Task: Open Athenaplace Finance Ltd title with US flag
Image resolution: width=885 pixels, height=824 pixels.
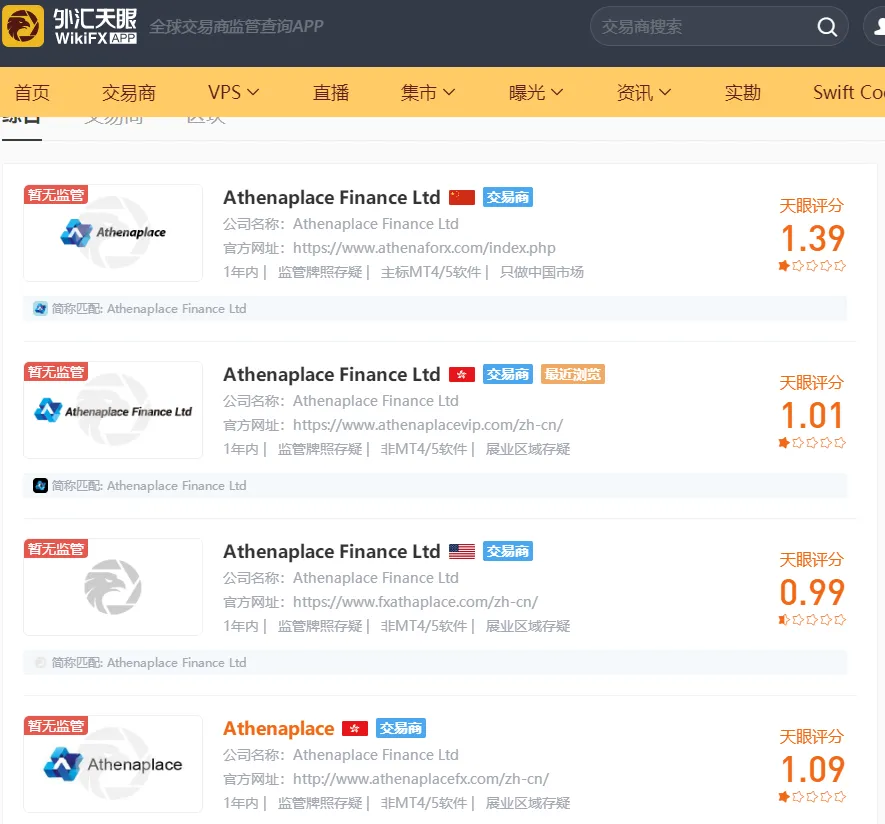Action: pos(332,551)
